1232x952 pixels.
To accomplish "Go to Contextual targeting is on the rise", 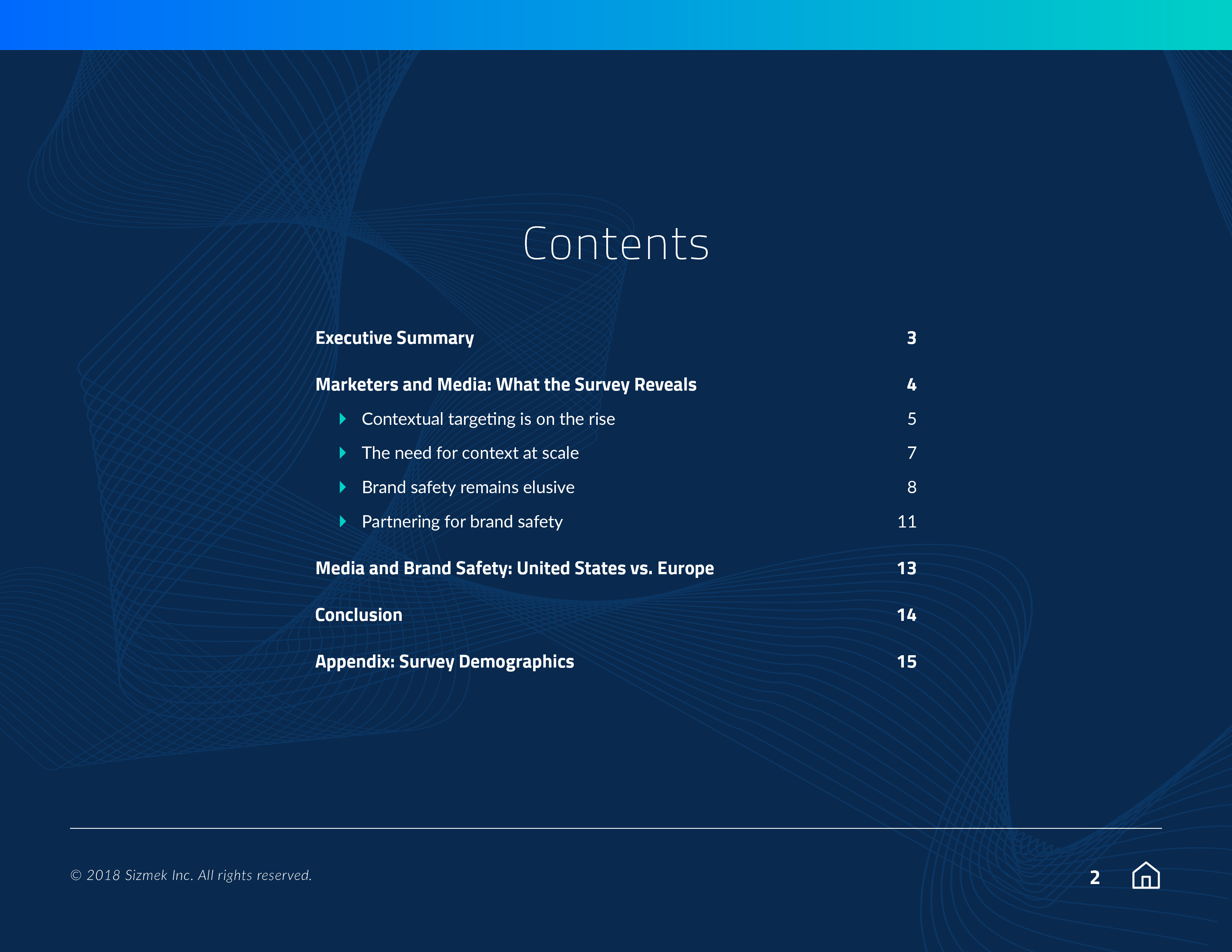I will [488, 419].
